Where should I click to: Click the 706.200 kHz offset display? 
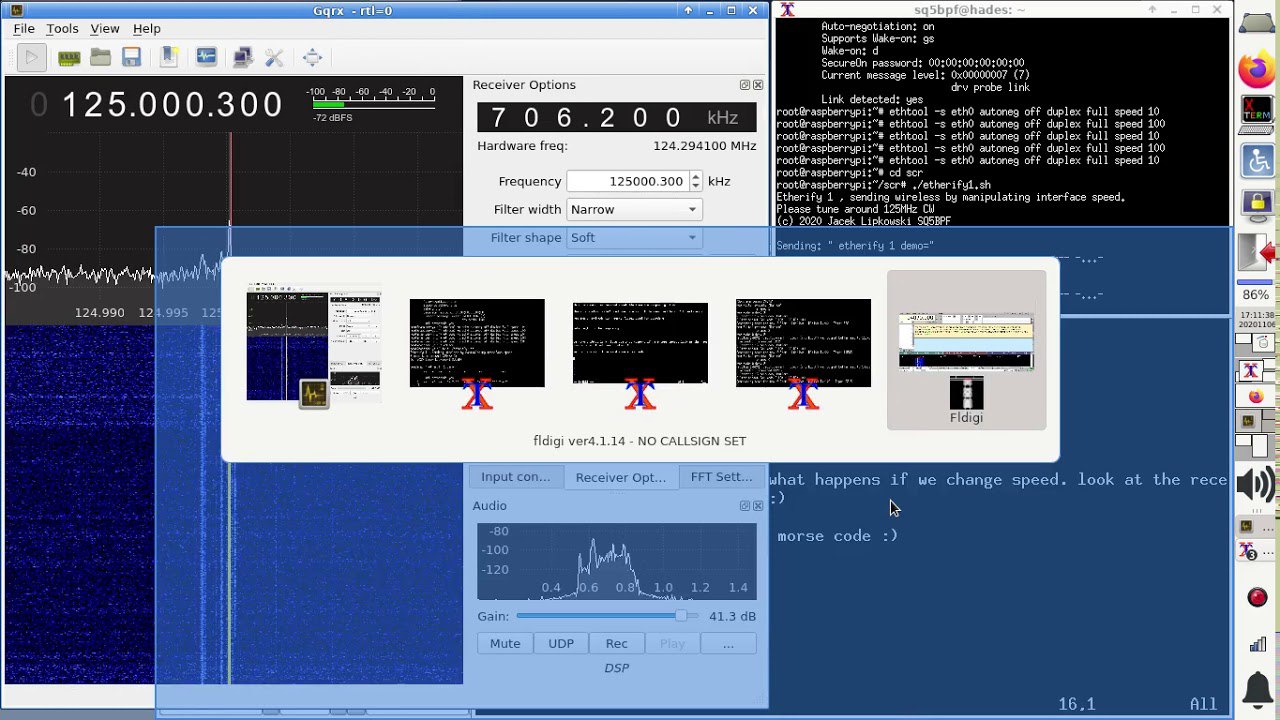617,117
